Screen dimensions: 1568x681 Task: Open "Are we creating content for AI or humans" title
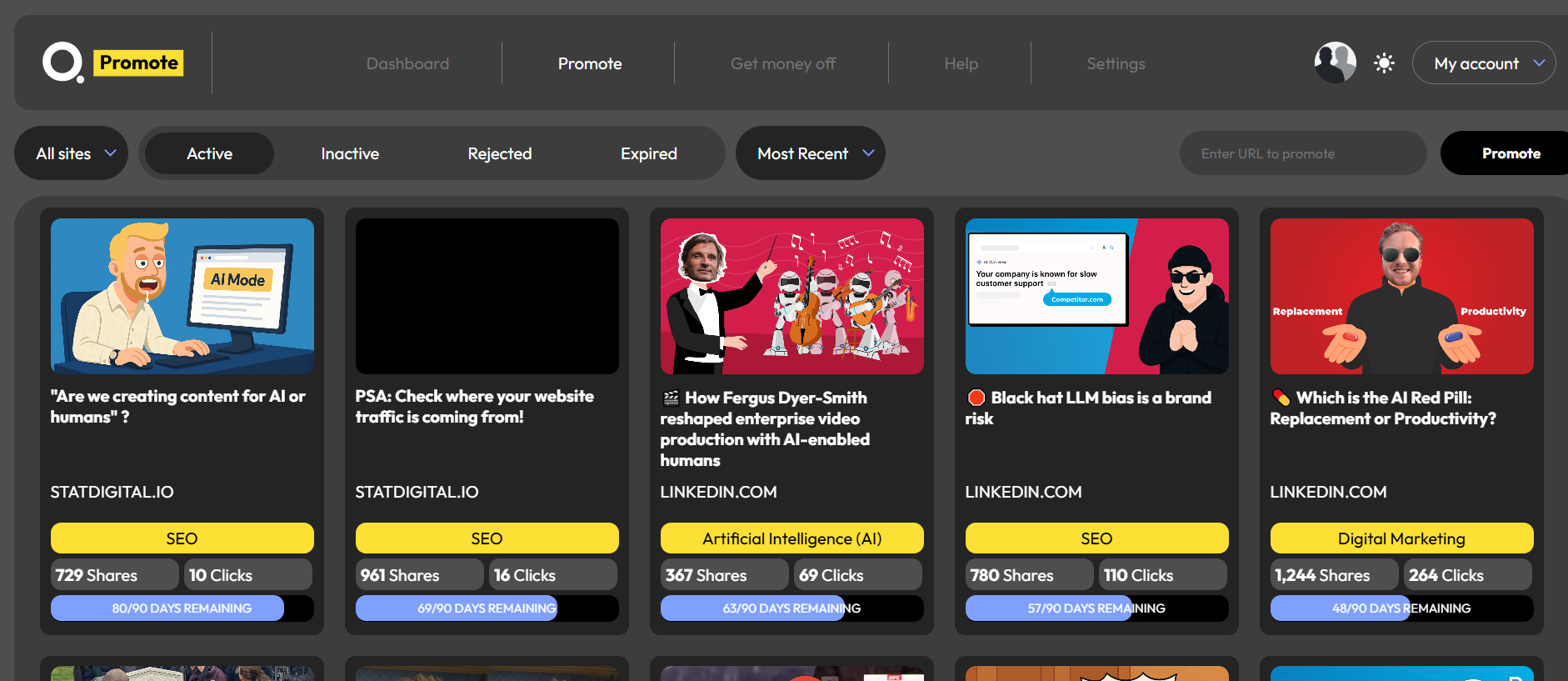point(178,407)
